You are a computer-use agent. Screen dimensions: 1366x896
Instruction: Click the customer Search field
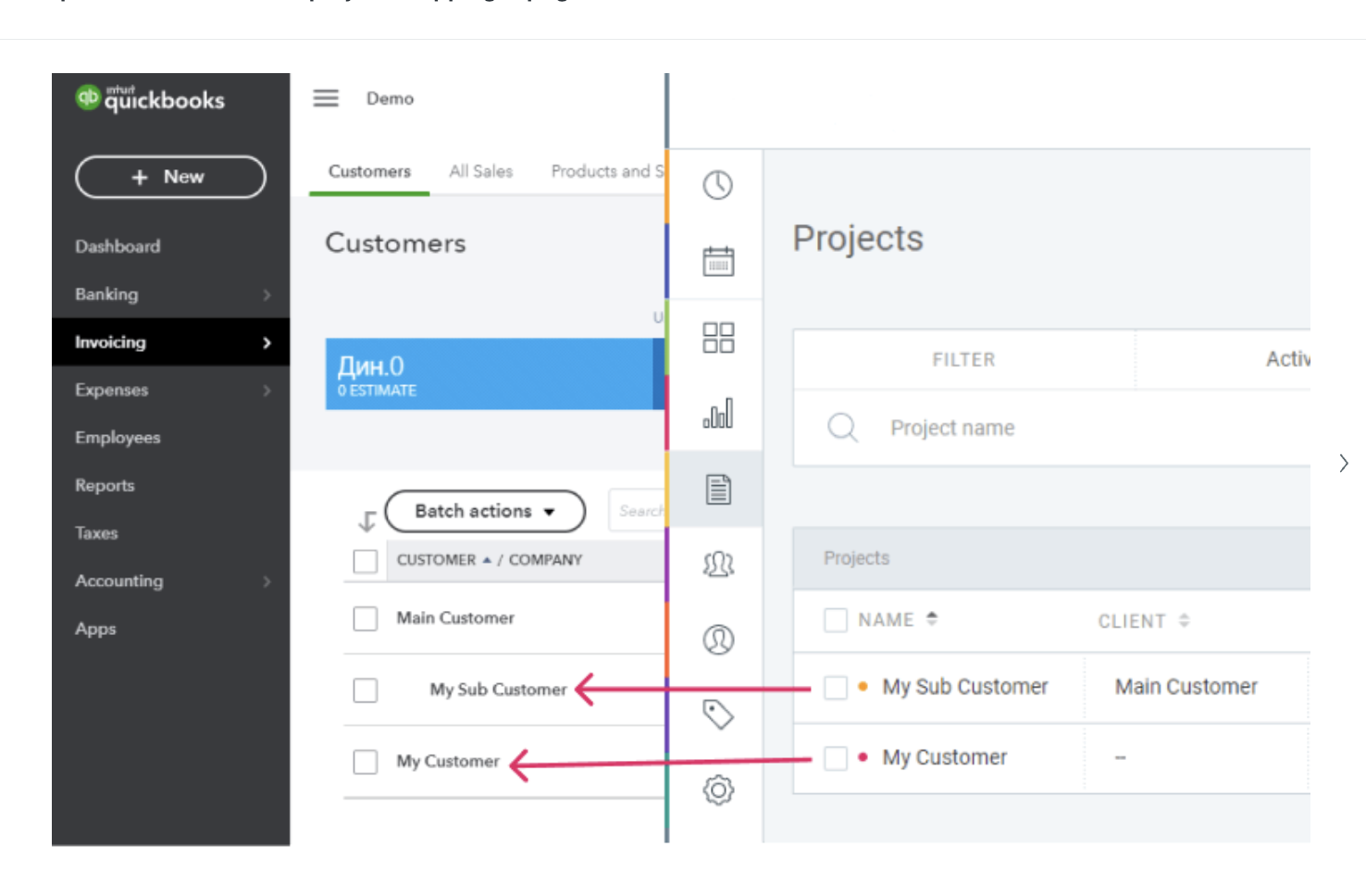[x=638, y=511]
